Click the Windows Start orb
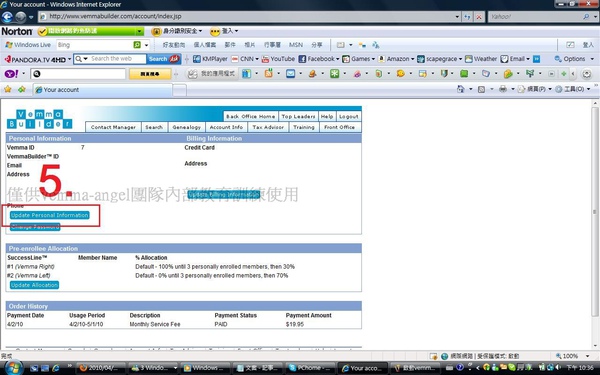 (x=13, y=367)
